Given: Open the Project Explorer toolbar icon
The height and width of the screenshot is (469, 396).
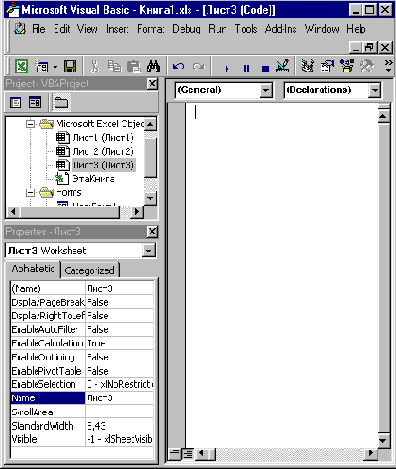Looking at the screenshot, I should click(x=308, y=66).
